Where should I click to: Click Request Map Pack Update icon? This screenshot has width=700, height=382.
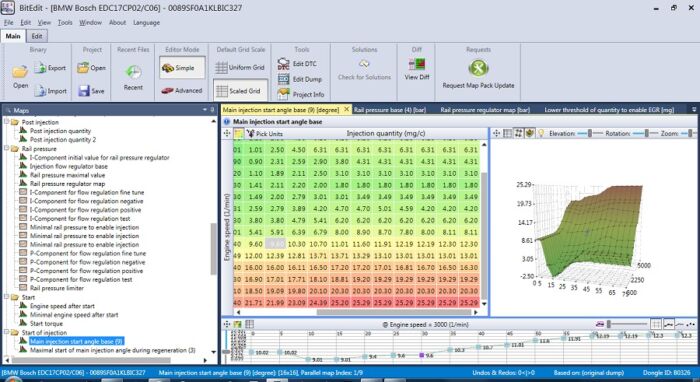pos(478,68)
